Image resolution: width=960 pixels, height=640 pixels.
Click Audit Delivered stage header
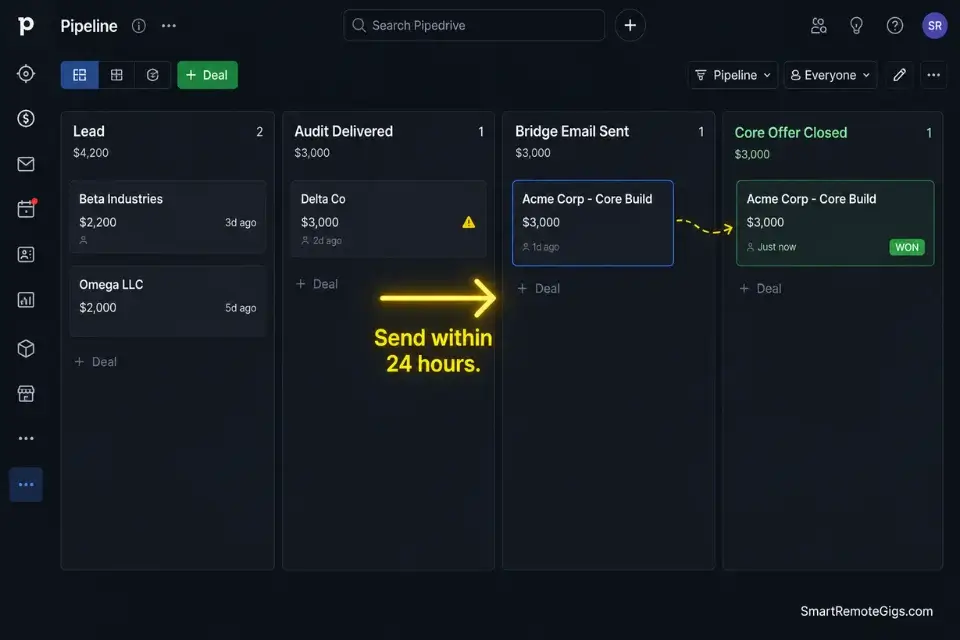click(343, 131)
